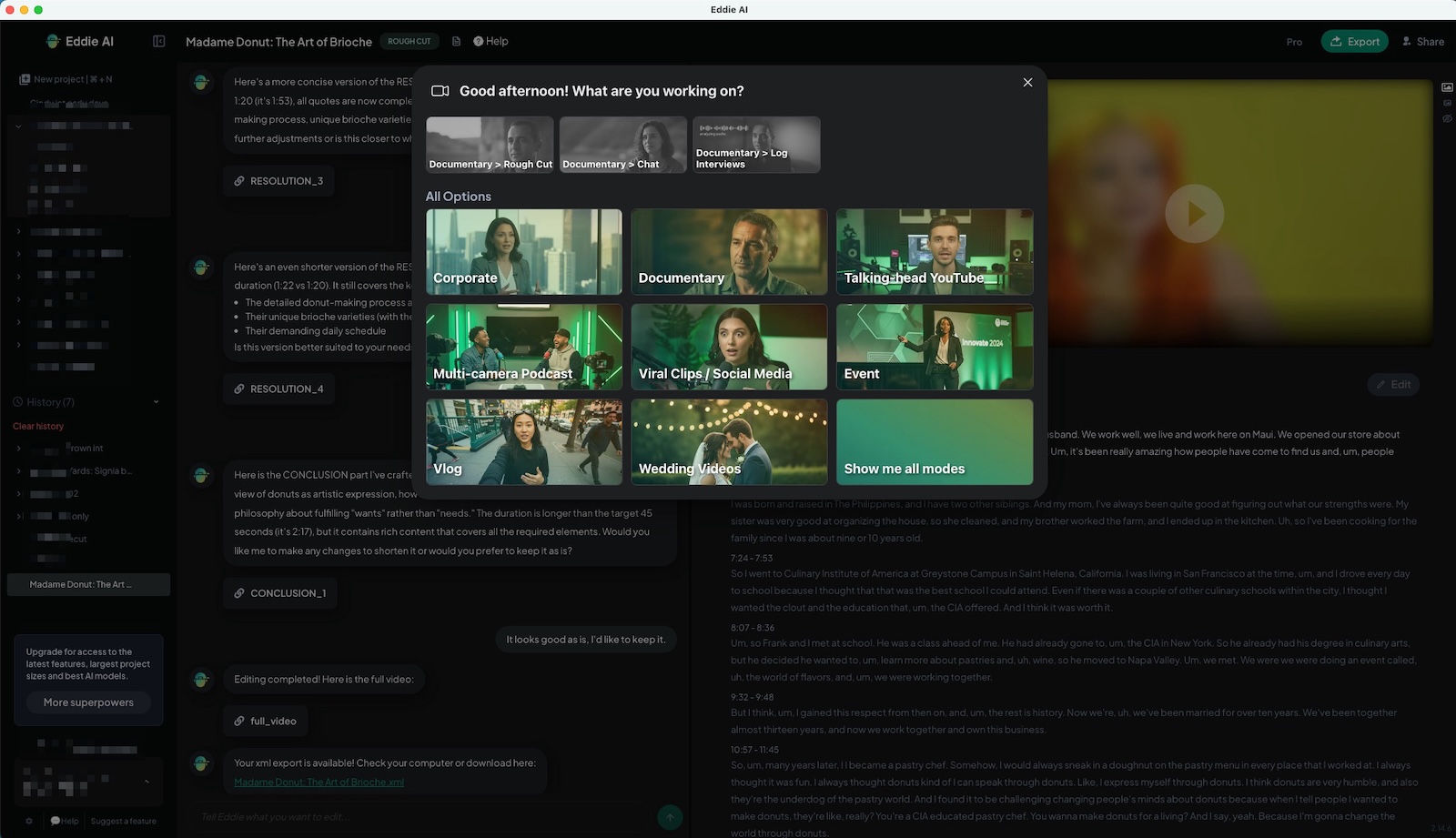This screenshot has height=838, width=1456.
Task: Open recent 'Documentary > Chat' shortcut
Action: [x=623, y=145]
